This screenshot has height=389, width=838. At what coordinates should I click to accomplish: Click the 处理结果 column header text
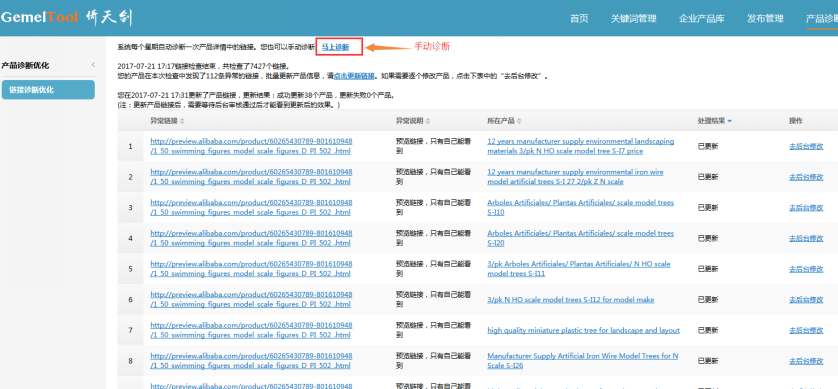(x=711, y=121)
